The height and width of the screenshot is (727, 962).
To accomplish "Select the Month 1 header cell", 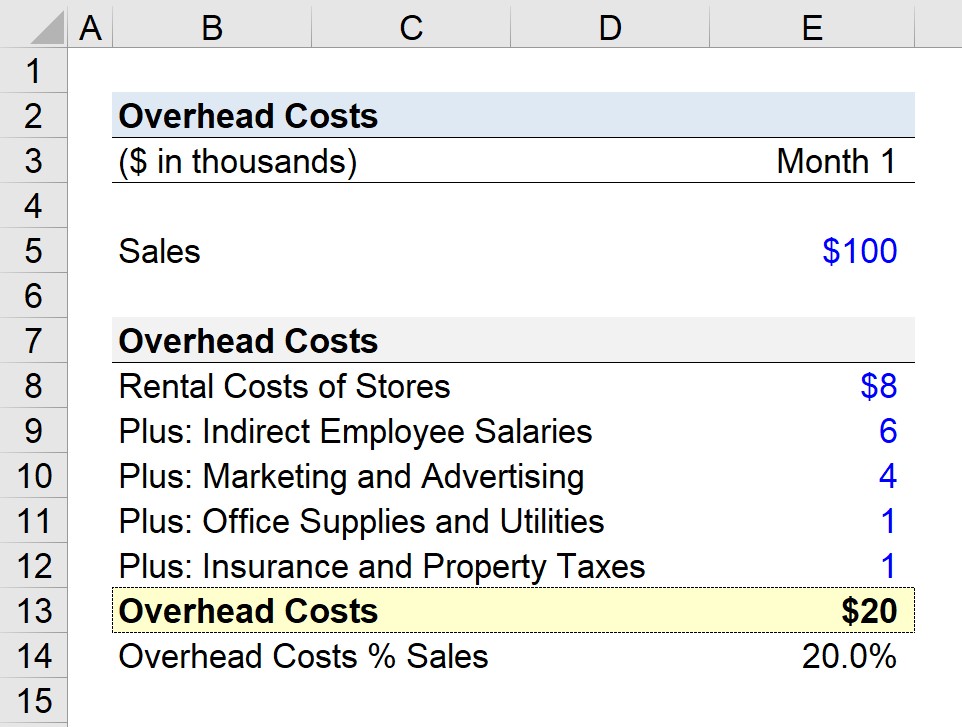I will pyautogui.click(x=811, y=161).
